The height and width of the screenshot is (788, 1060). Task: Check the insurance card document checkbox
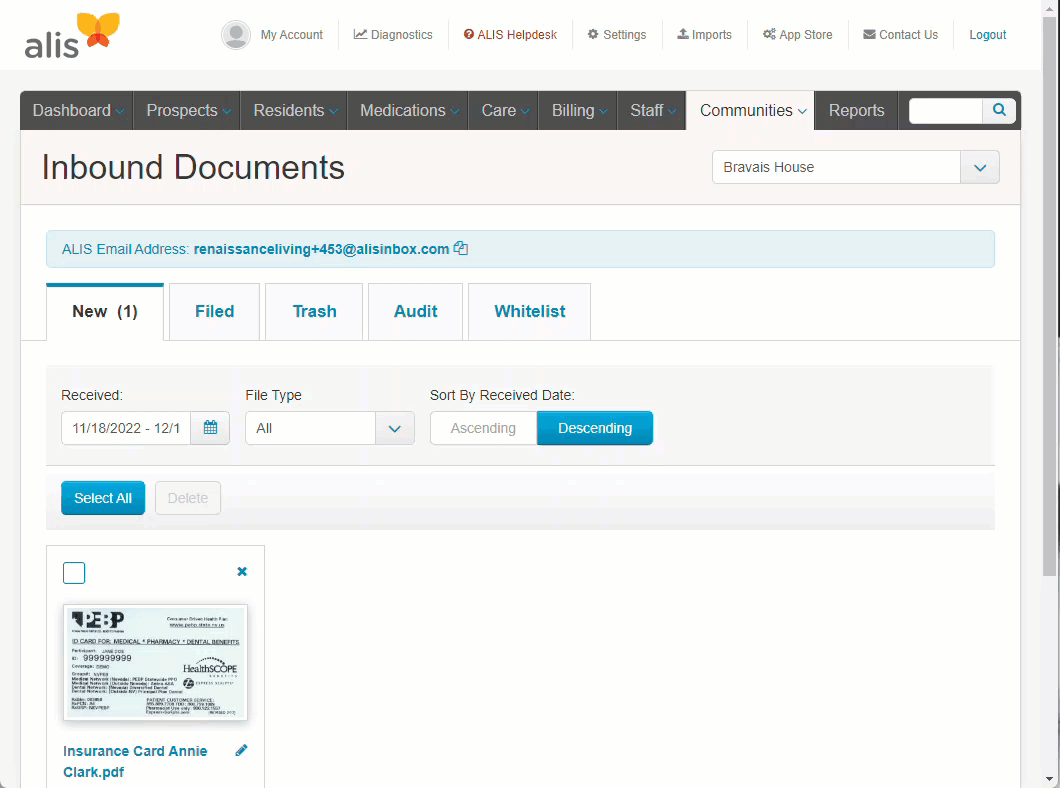click(74, 573)
